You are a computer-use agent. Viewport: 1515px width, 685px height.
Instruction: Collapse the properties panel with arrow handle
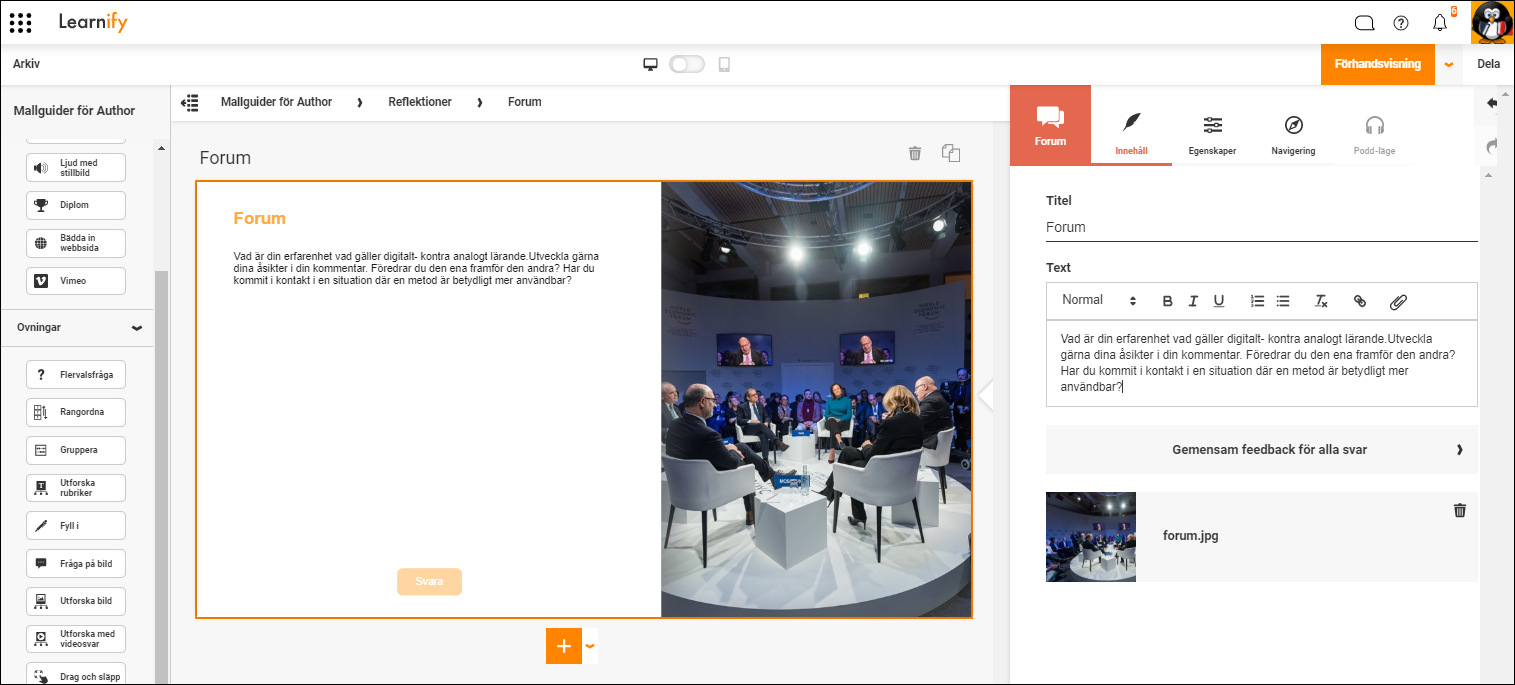pos(986,395)
